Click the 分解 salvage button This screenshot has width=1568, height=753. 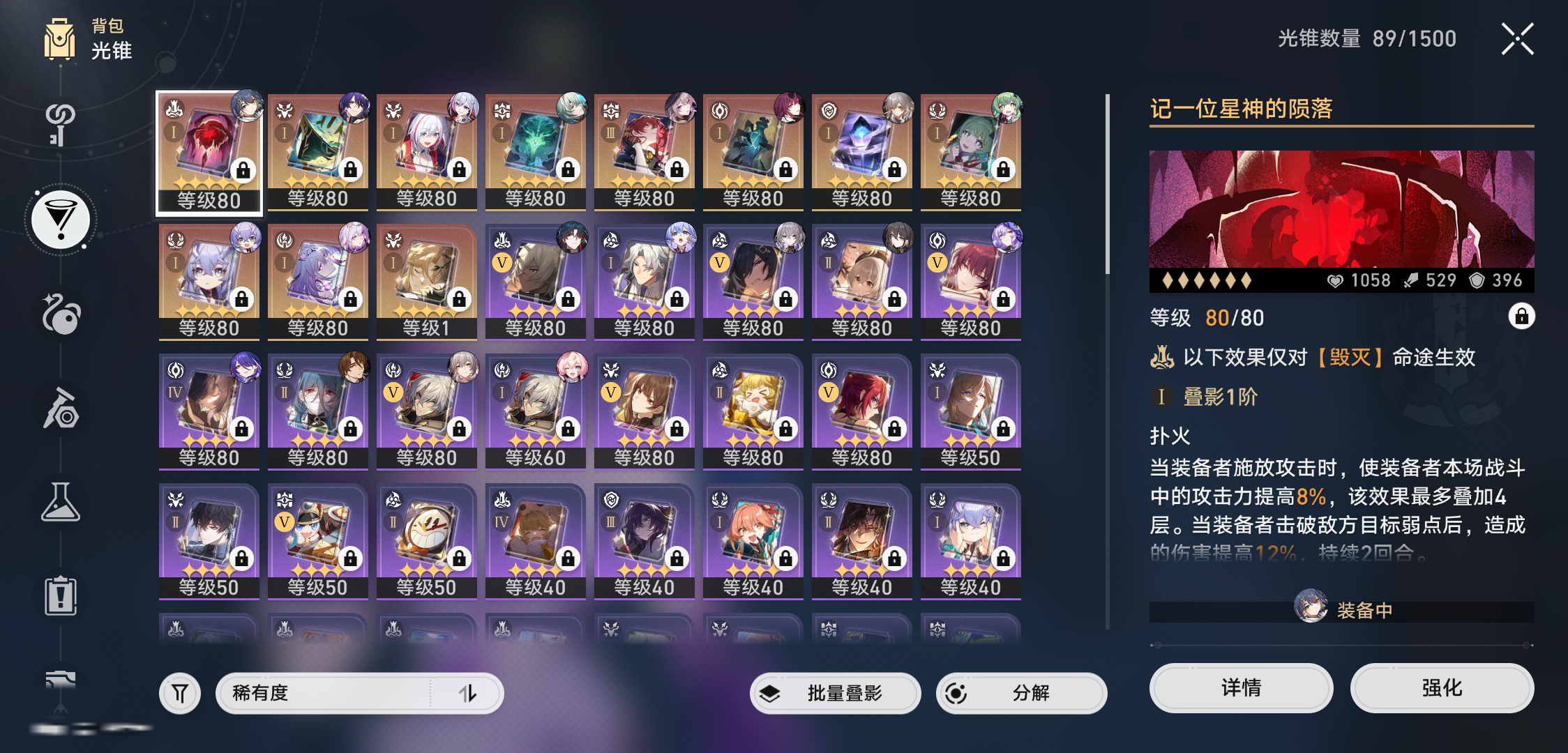point(1021,693)
